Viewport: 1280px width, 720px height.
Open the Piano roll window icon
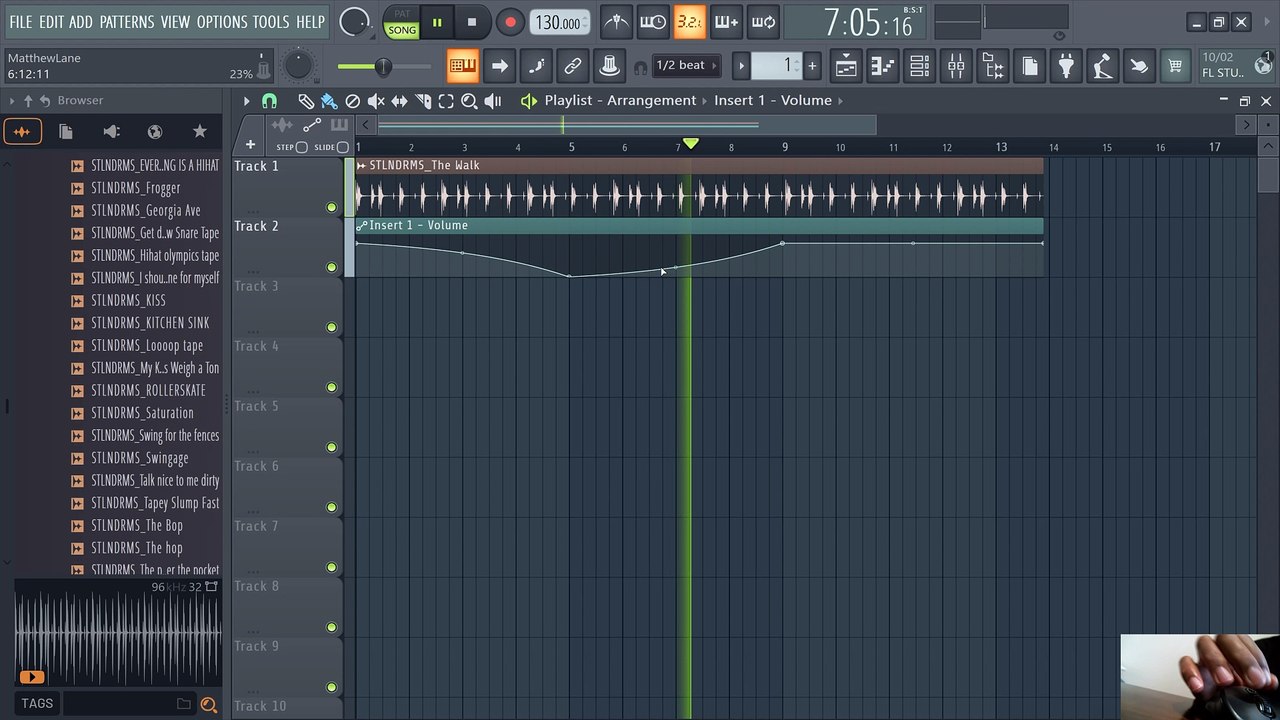tap(883, 66)
